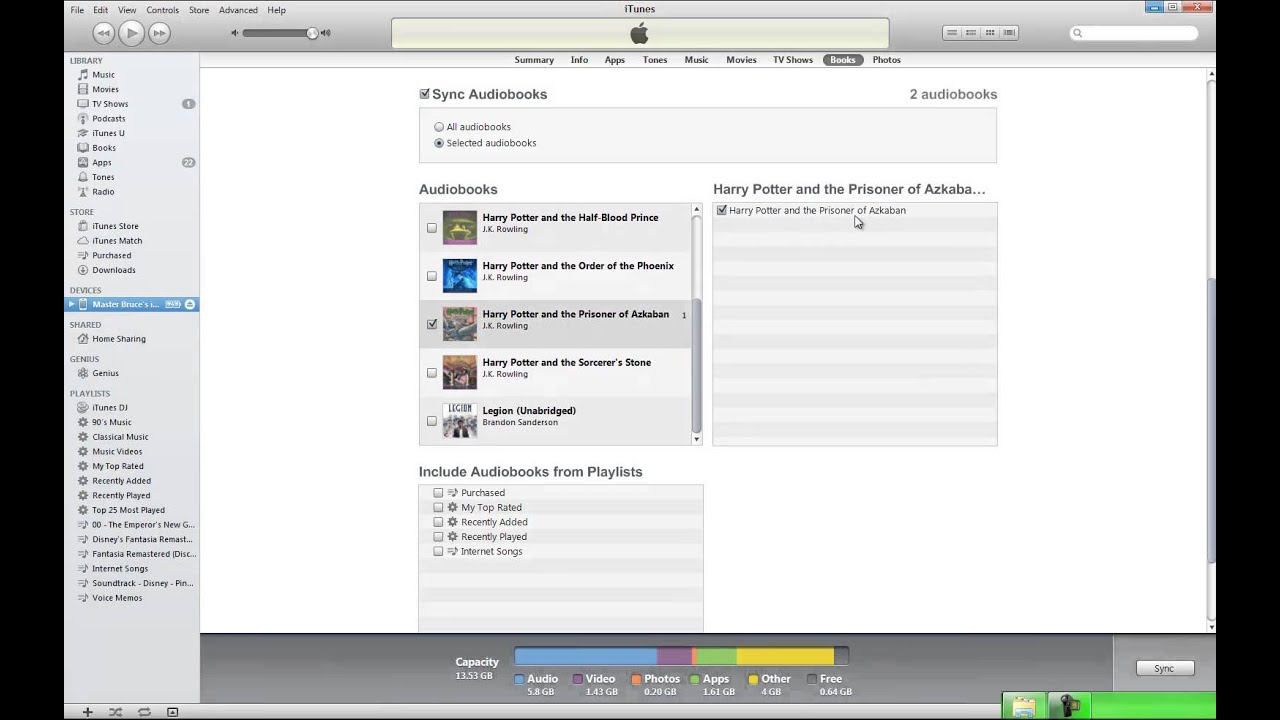Check Harry Potter and the Sorcerer's Stone
Image resolution: width=1280 pixels, height=720 pixels.
[432, 373]
